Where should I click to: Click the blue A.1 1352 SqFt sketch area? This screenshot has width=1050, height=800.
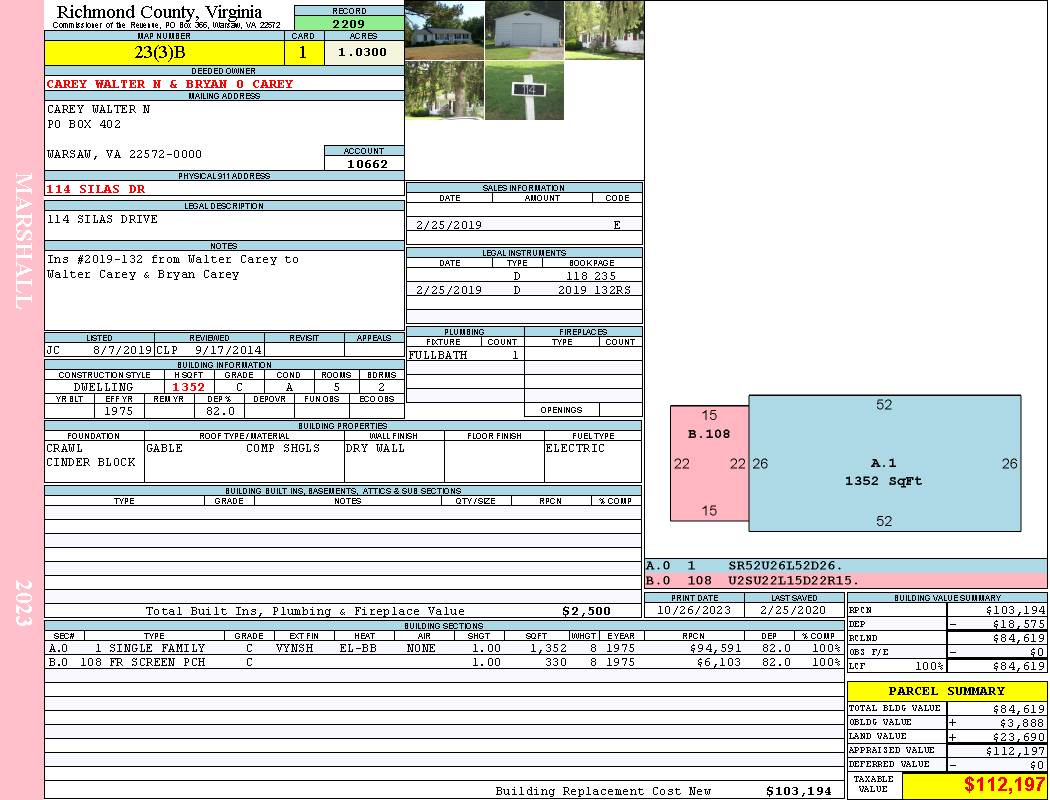884,471
